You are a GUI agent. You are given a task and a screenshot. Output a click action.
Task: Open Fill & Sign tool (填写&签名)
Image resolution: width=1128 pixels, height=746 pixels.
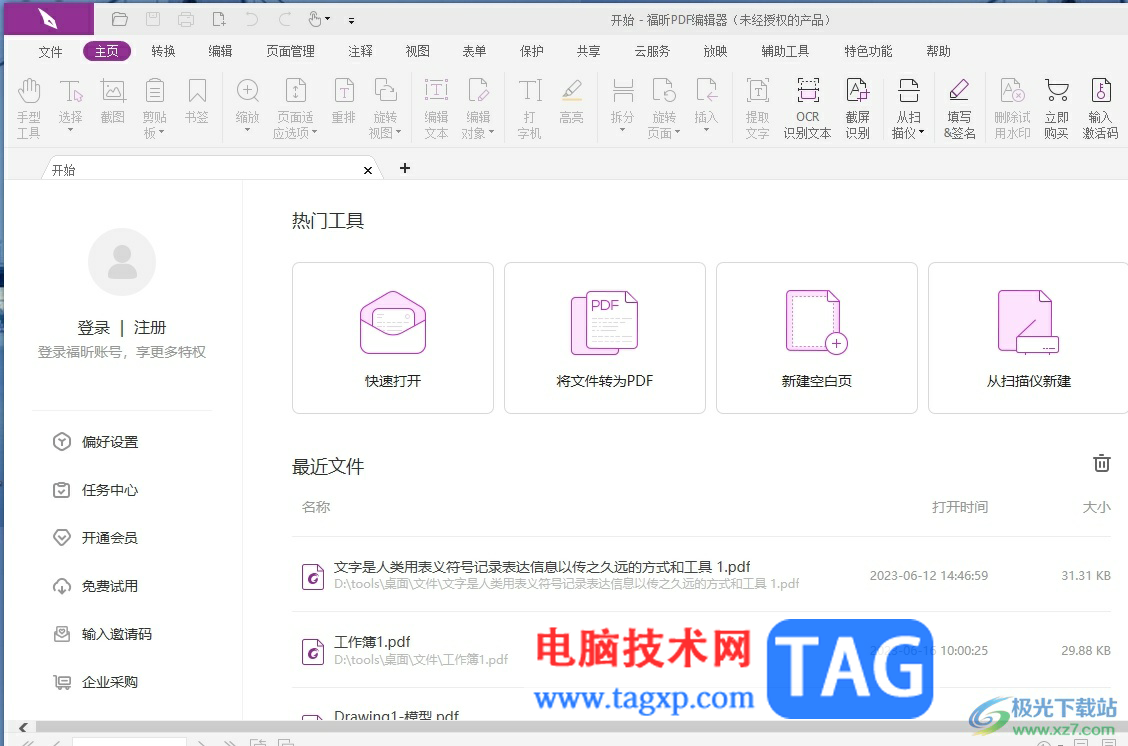[x=960, y=108]
